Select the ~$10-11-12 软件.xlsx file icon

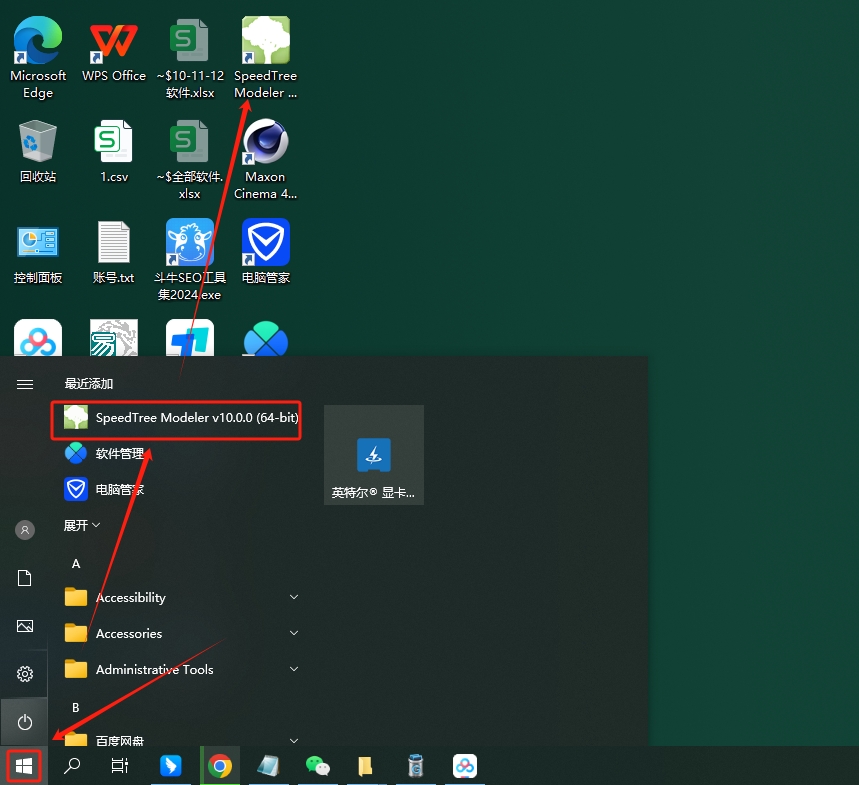pyautogui.click(x=190, y=58)
